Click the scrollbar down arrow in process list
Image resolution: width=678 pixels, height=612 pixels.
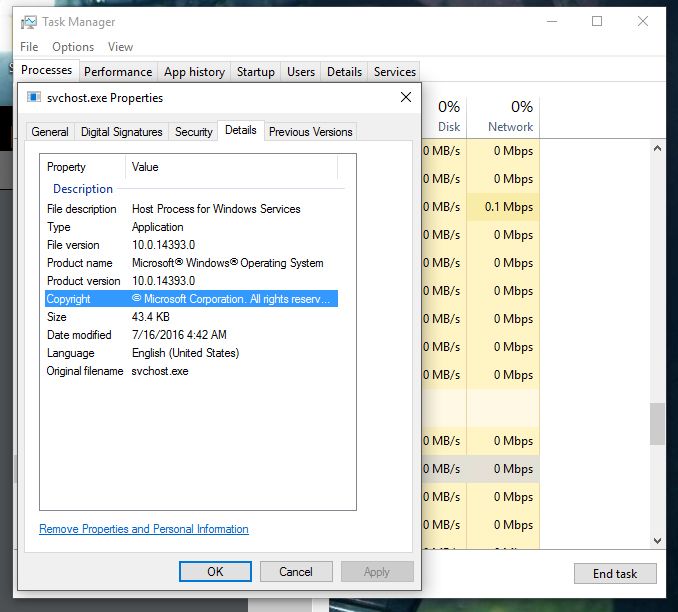pyautogui.click(x=657, y=541)
